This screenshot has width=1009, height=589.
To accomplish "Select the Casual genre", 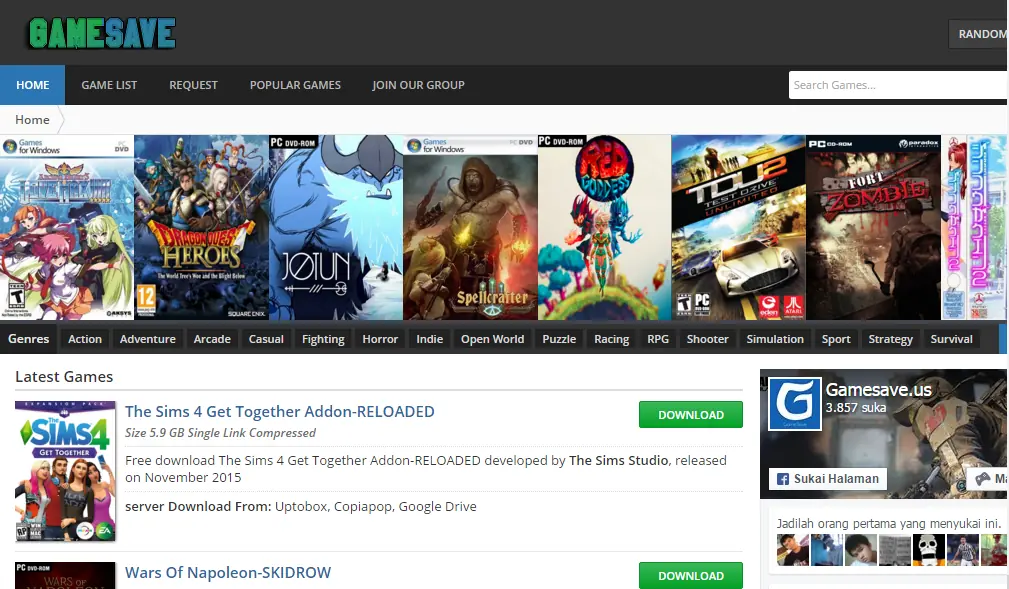I will pyautogui.click(x=266, y=339).
